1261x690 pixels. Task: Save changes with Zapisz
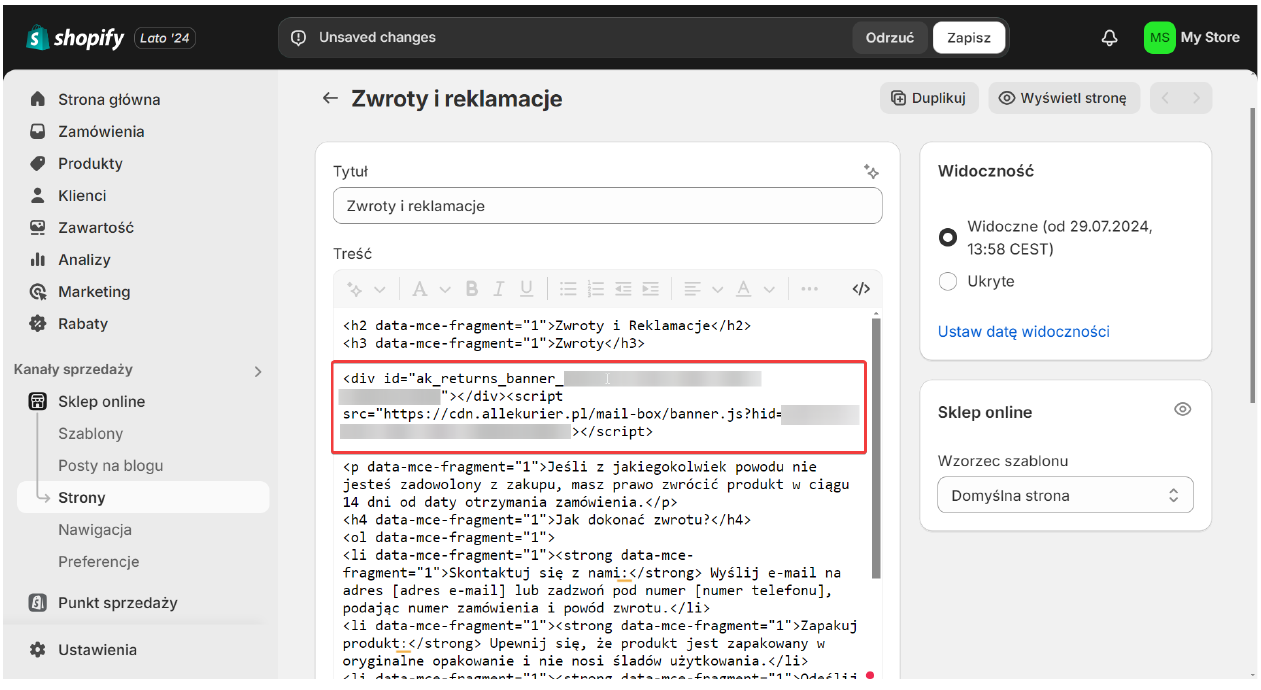[x=969, y=38]
